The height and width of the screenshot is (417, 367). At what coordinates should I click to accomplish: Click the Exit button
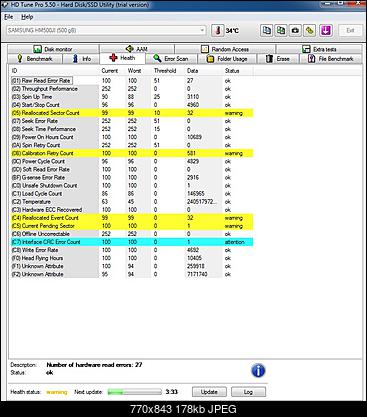[x=350, y=31]
